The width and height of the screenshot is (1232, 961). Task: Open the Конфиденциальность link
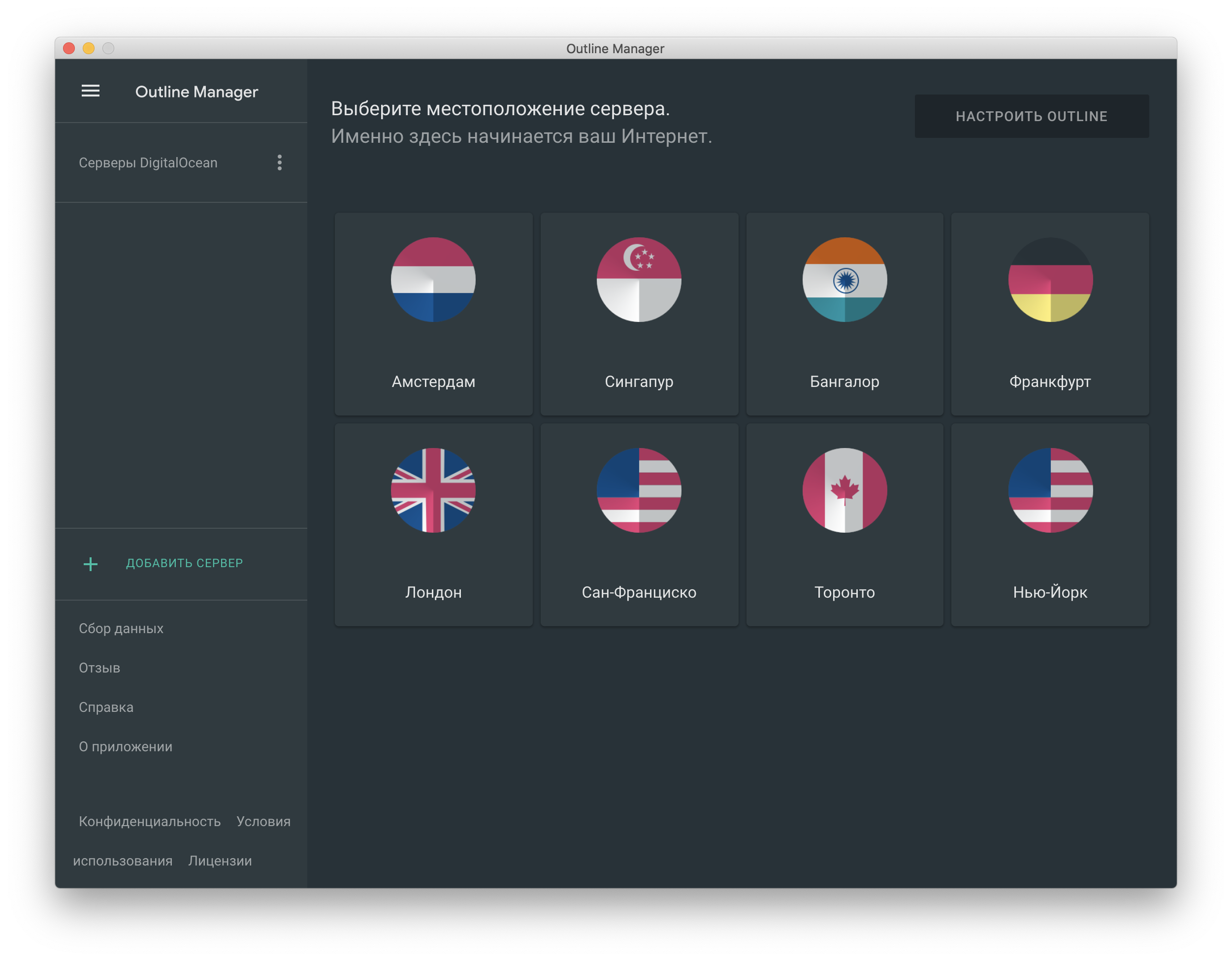150,821
